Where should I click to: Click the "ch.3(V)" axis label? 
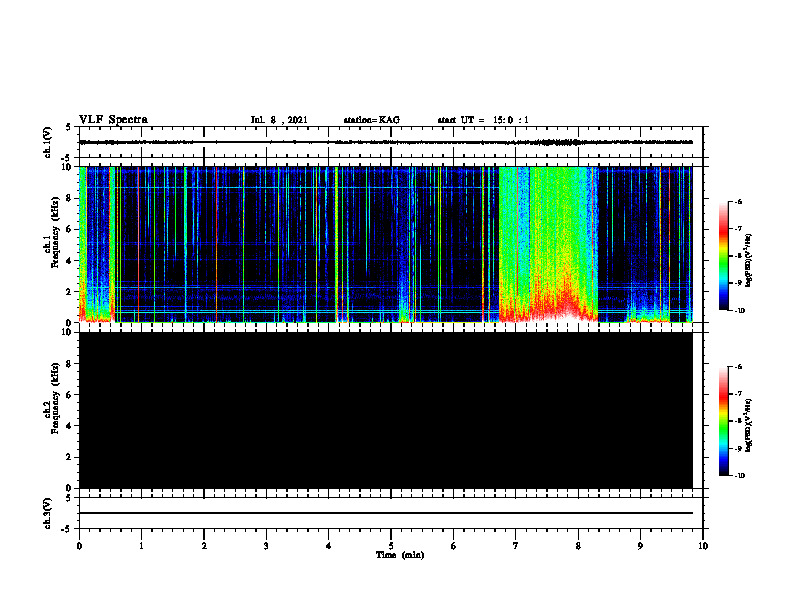47,513
